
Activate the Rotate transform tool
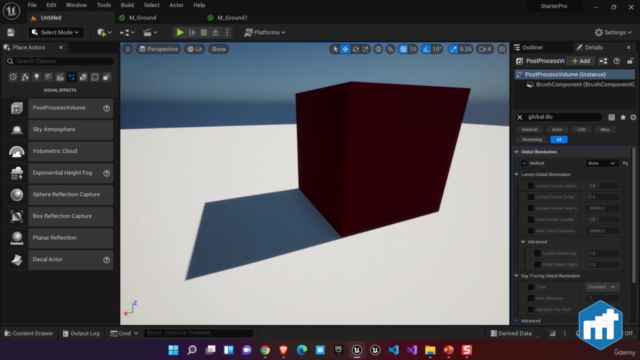[356, 49]
